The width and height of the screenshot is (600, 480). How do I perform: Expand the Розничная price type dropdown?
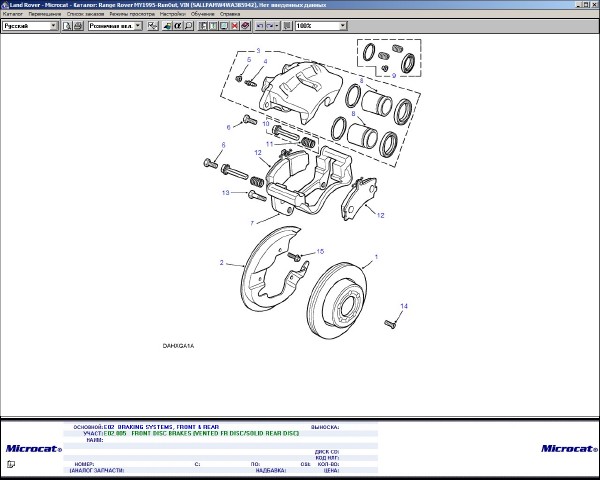(x=123, y=25)
